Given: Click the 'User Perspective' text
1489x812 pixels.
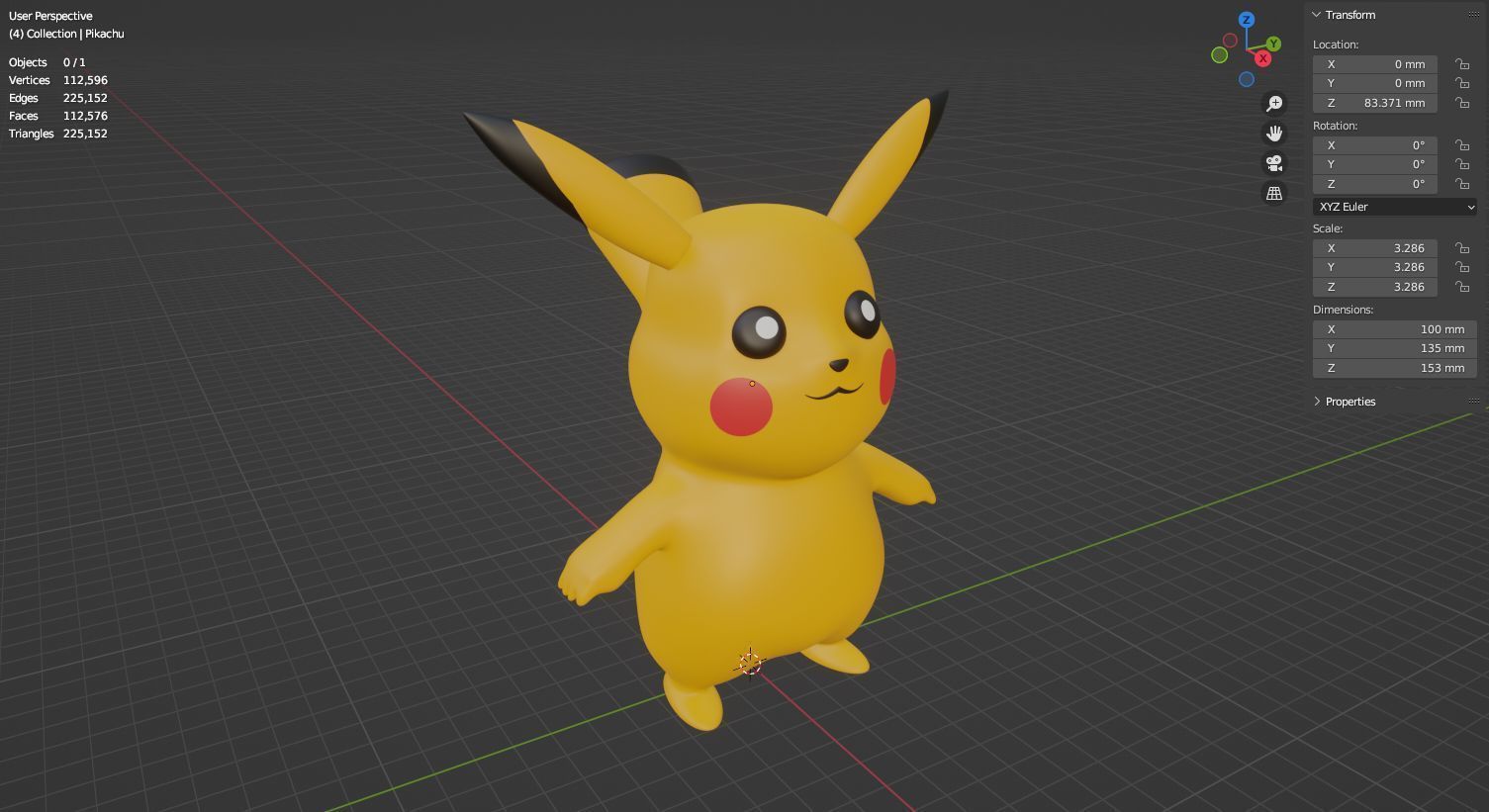Looking at the screenshot, I should pyautogui.click(x=50, y=16).
